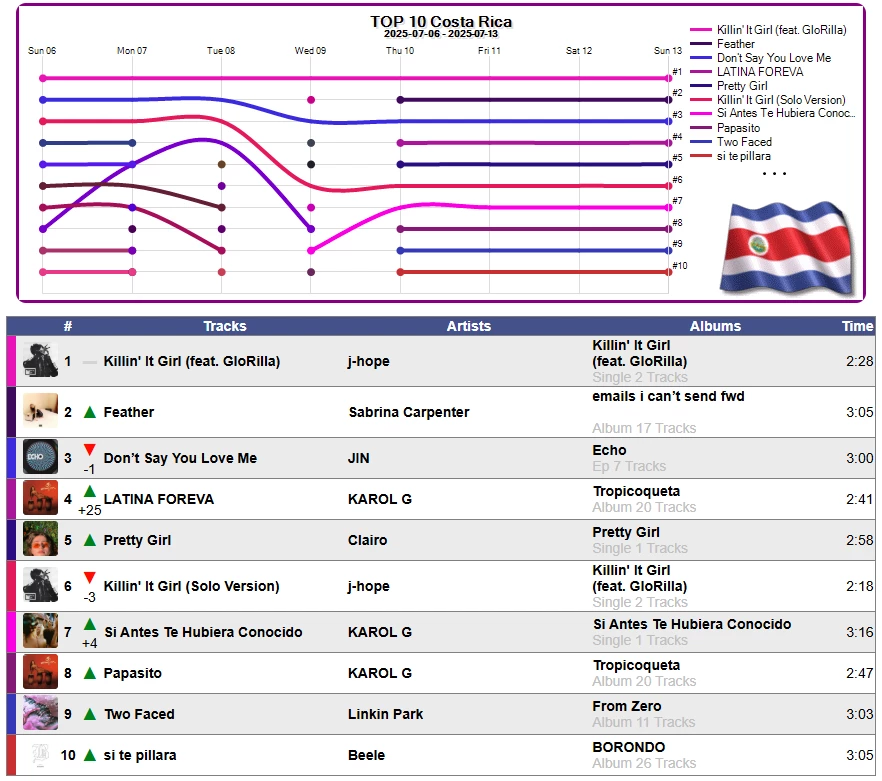
Task: Click the green up arrow beside si te pillara
Action: click(x=89, y=755)
